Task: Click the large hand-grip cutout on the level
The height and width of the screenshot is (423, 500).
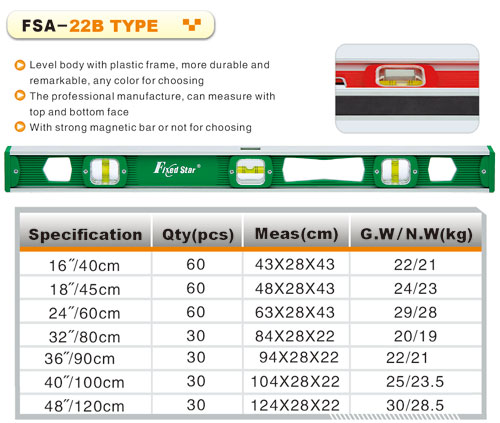Action: (323, 169)
